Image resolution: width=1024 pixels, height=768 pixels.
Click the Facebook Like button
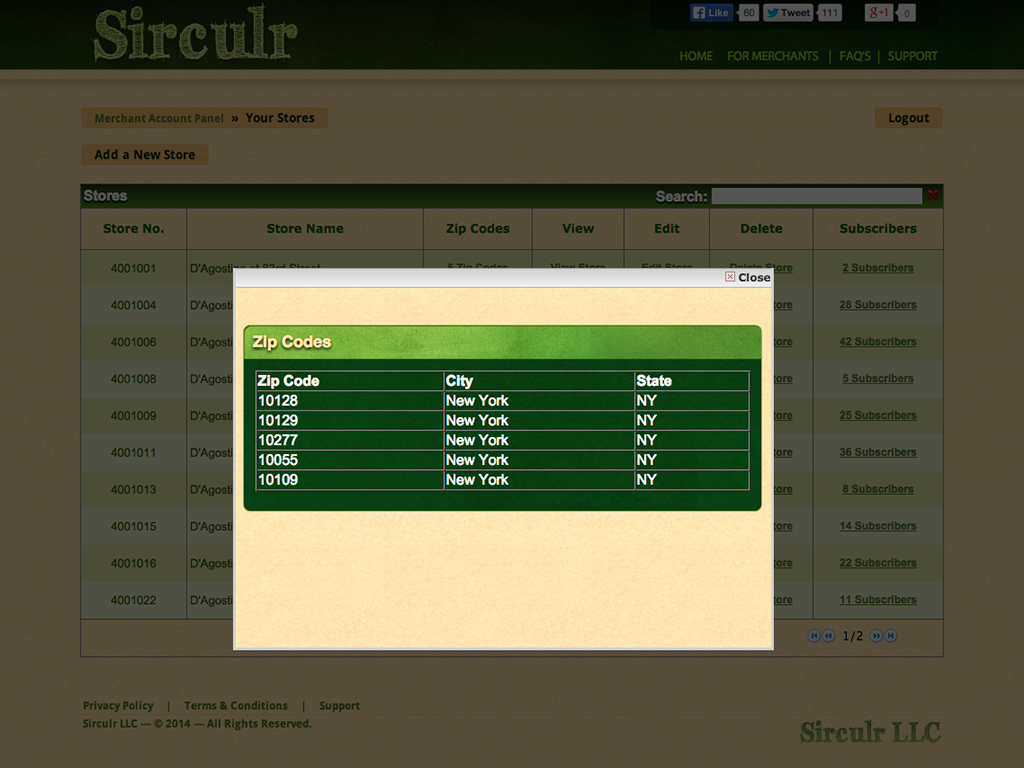[x=711, y=13]
